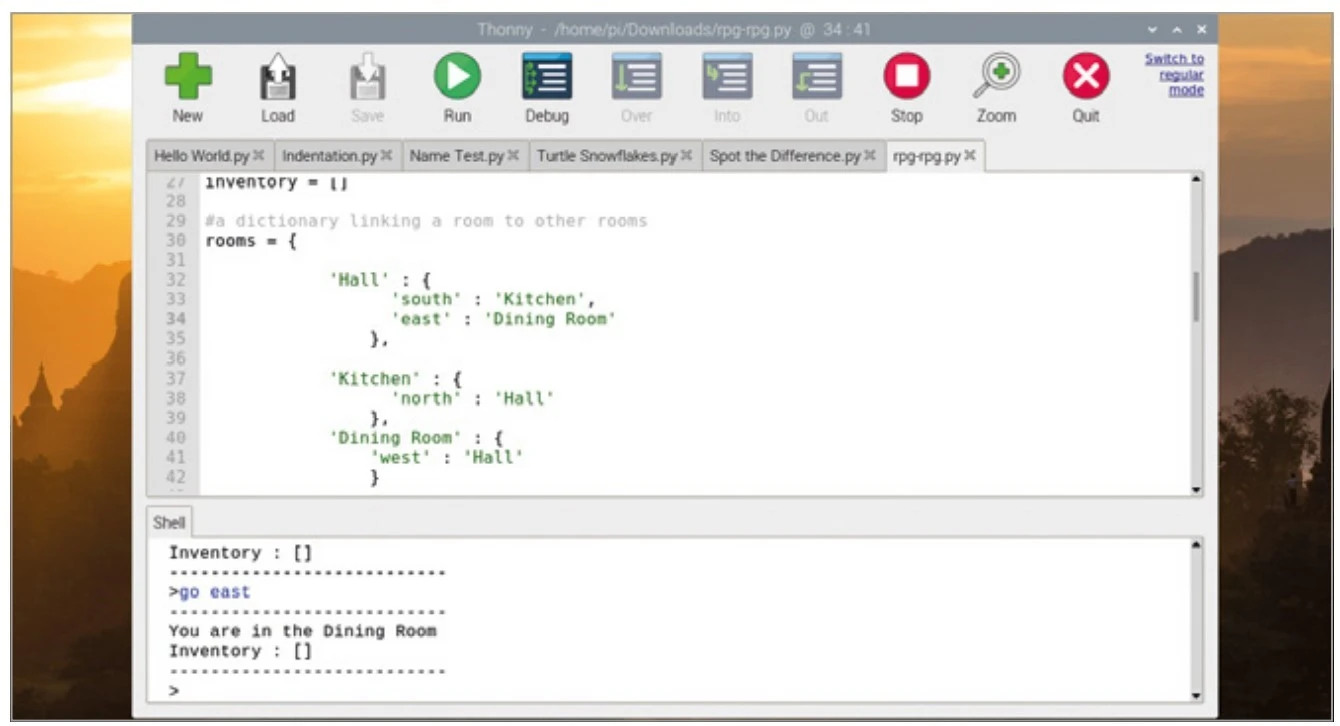Stop execution with red Stop icon
The width and height of the screenshot is (1340, 726).
tap(906, 77)
